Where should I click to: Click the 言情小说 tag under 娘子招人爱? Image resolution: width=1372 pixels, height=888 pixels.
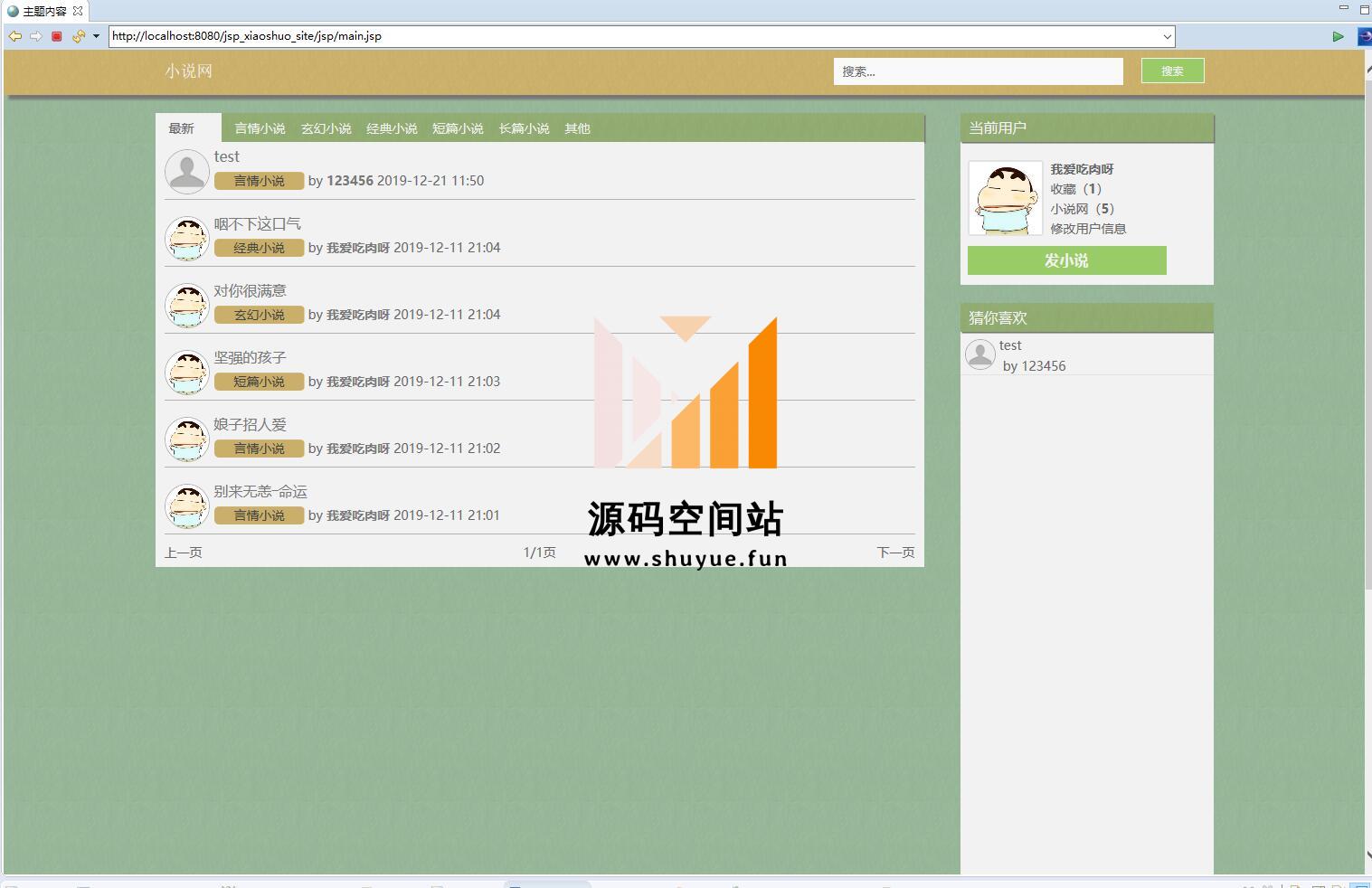tap(259, 449)
